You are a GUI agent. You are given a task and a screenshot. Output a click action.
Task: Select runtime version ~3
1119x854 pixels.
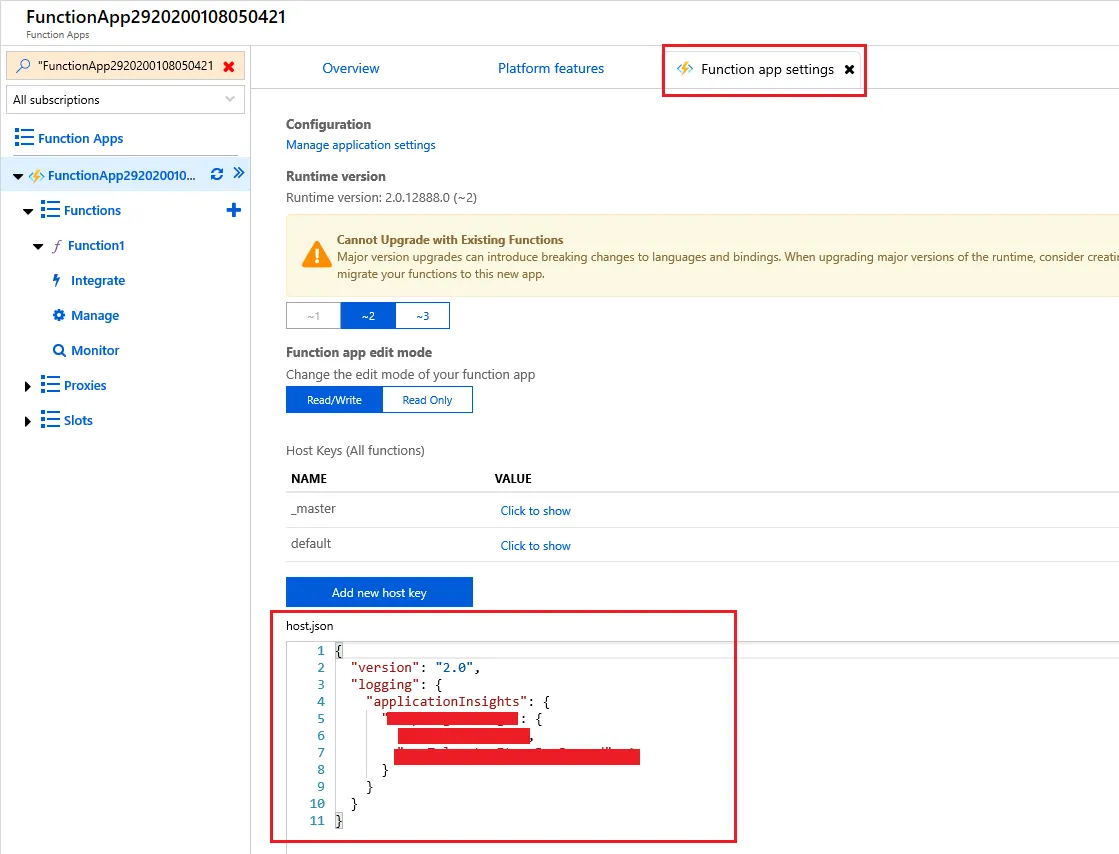422,315
